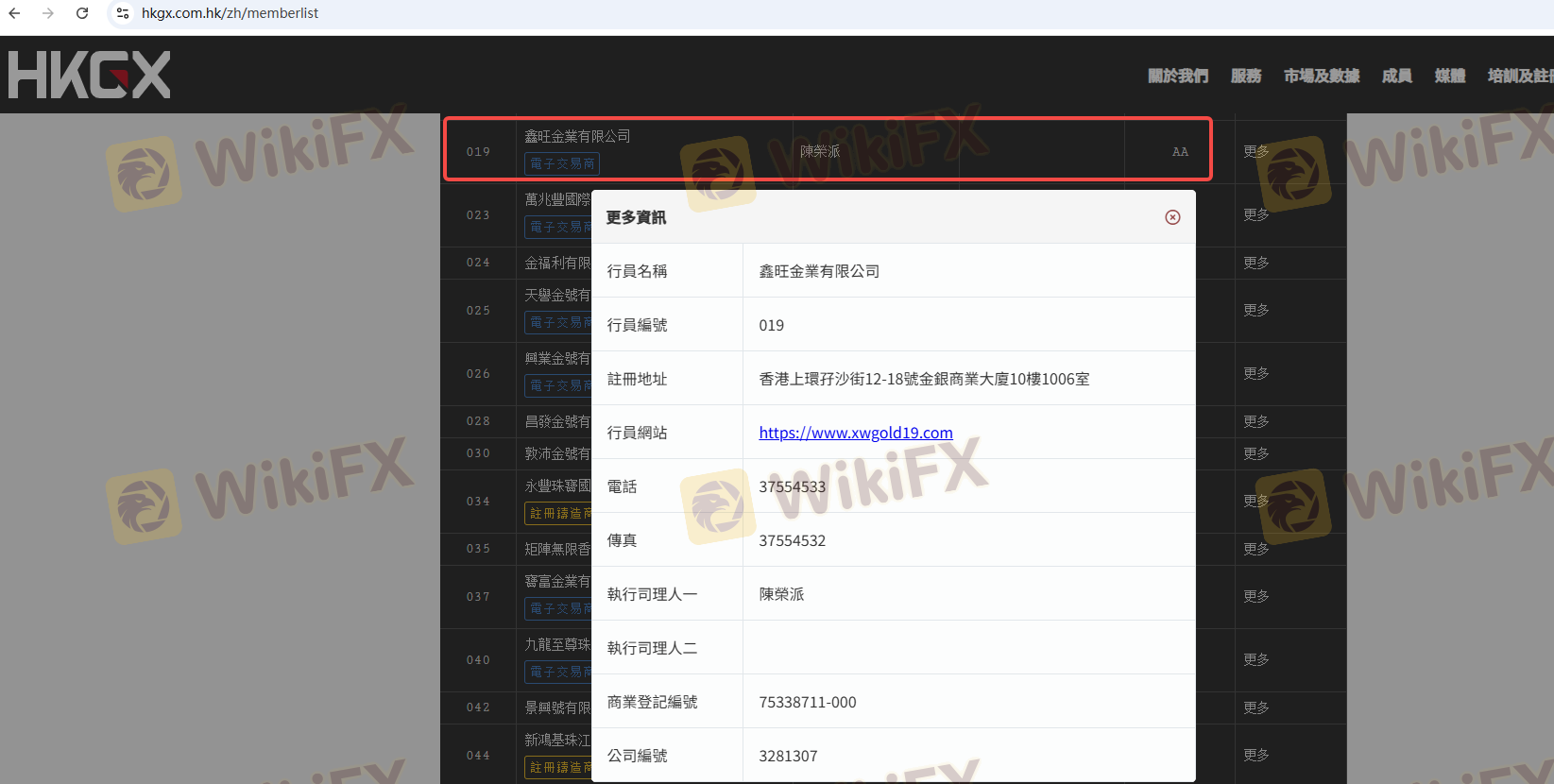The image size is (1554, 784).
Task: Click member number 019 in the table
Action: [478, 152]
